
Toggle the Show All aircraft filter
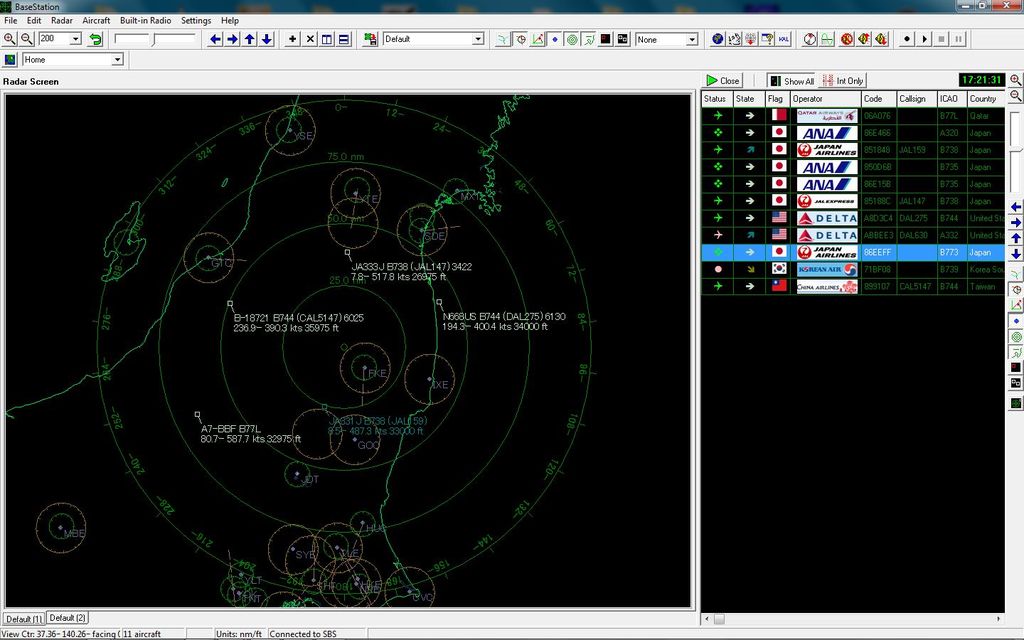click(x=793, y=80)
